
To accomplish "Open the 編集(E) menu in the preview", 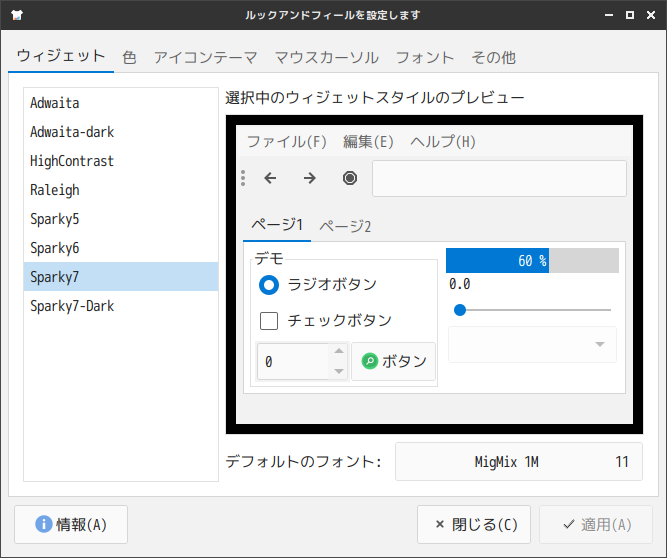I will (x=368, y=142).
